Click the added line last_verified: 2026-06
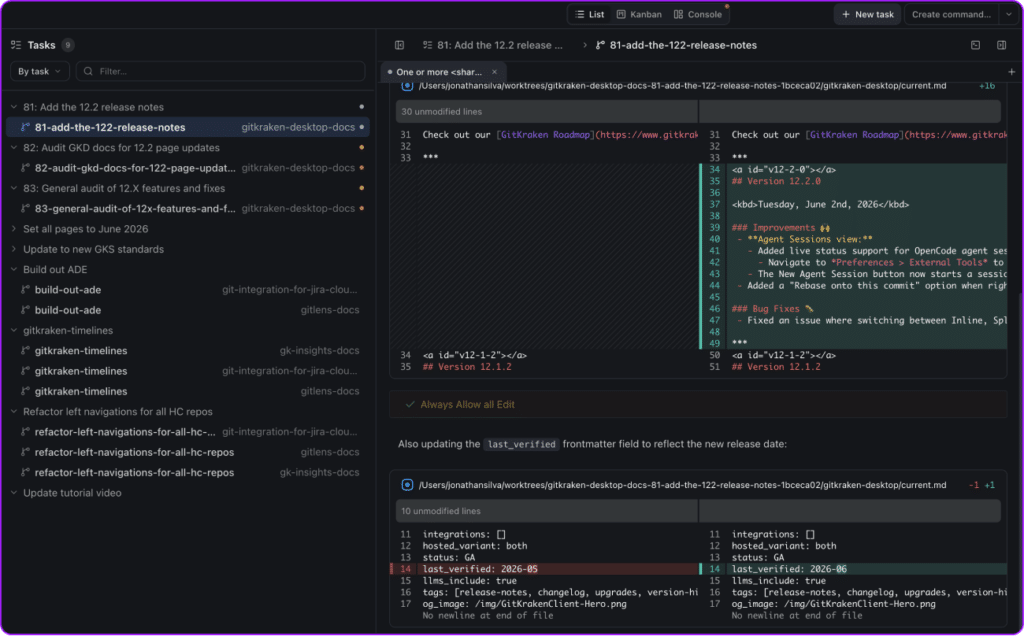 pos(853,569)
